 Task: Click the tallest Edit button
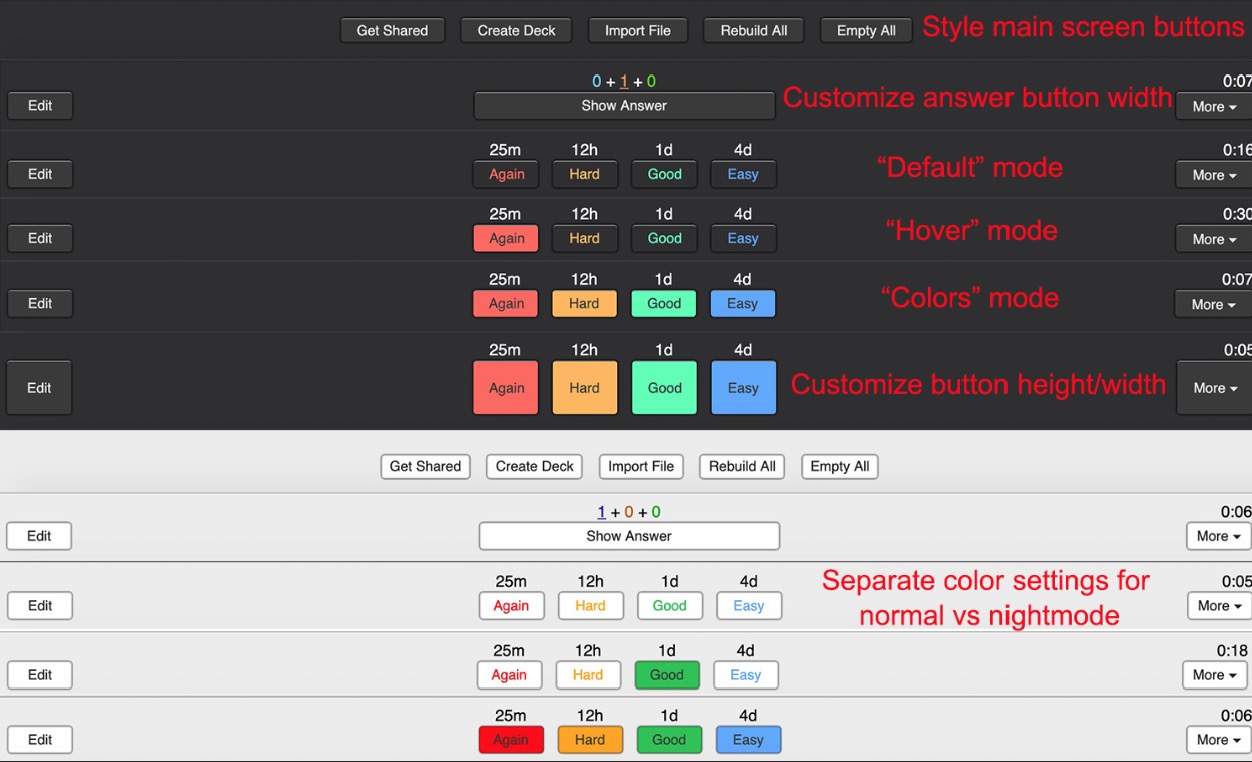click(x=39, y=388)
